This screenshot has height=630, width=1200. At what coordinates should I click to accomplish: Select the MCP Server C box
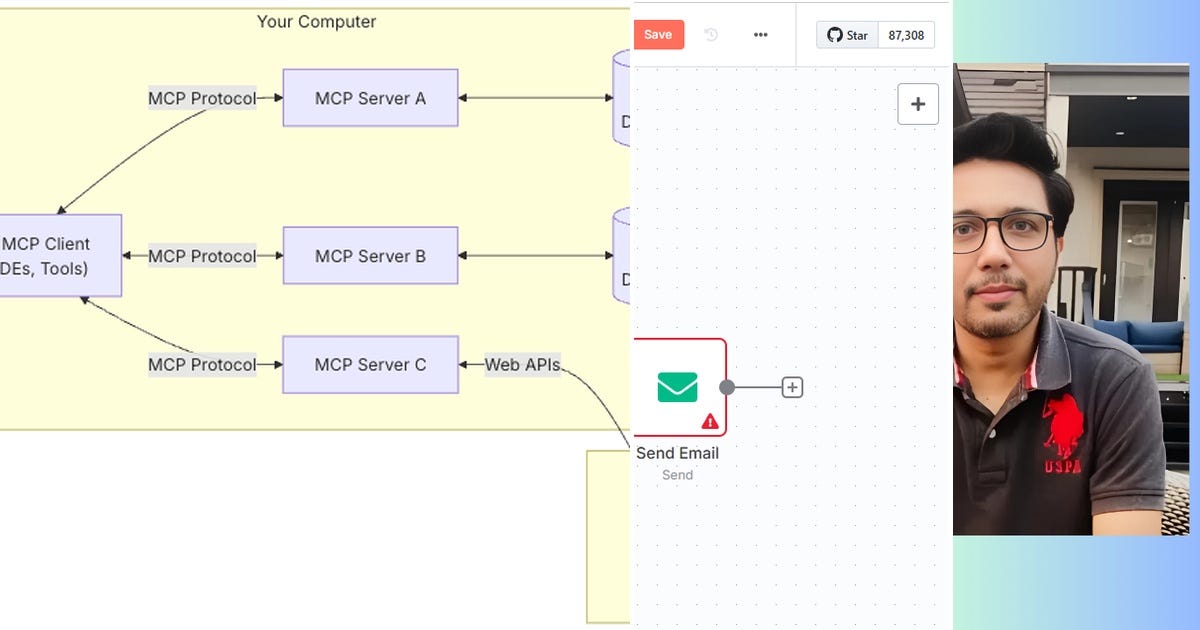(370, 364)
